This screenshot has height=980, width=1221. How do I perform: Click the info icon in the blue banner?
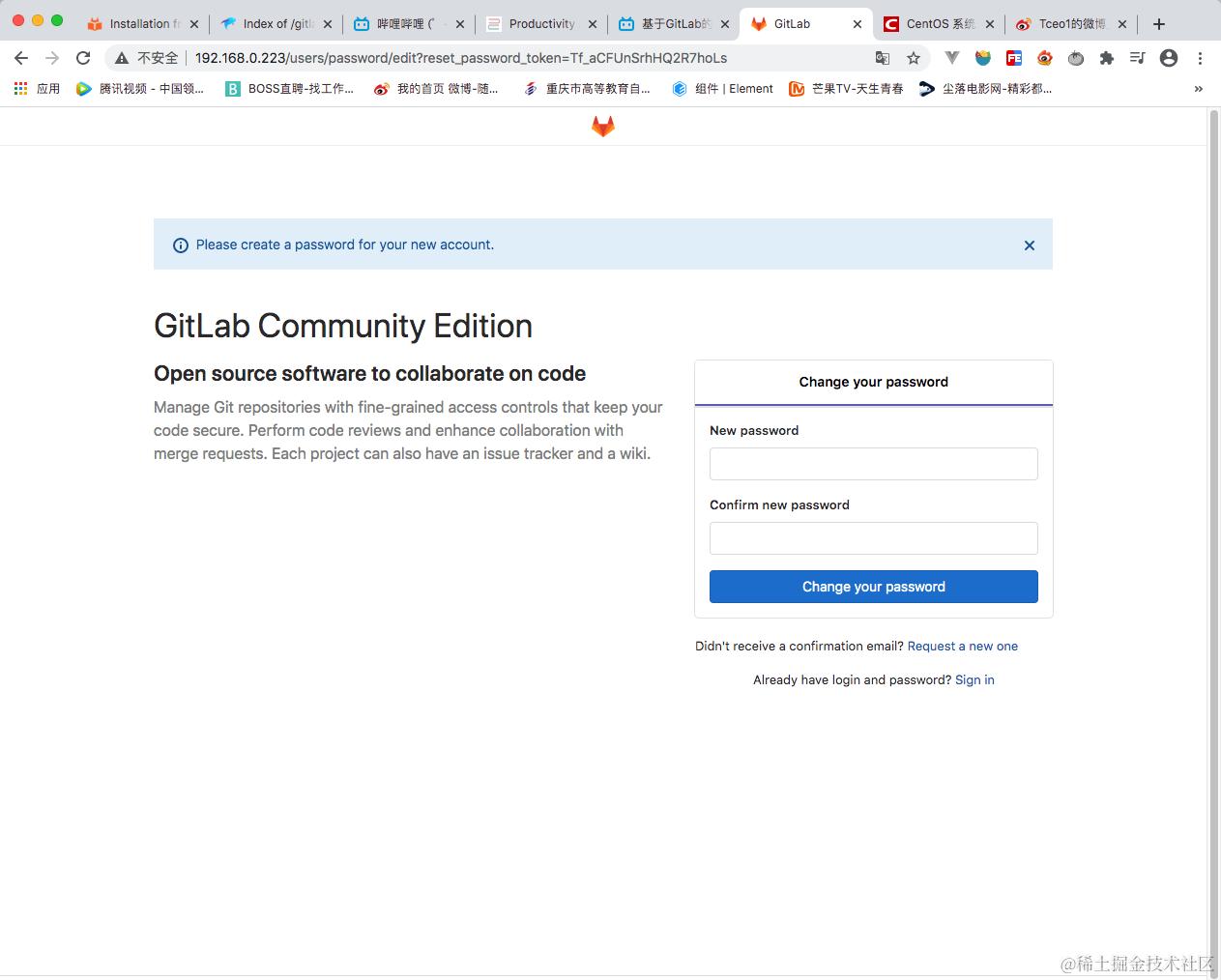point(181,245)
